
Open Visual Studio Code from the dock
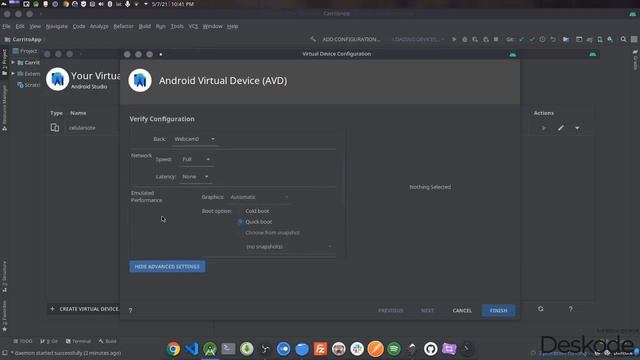192,349
